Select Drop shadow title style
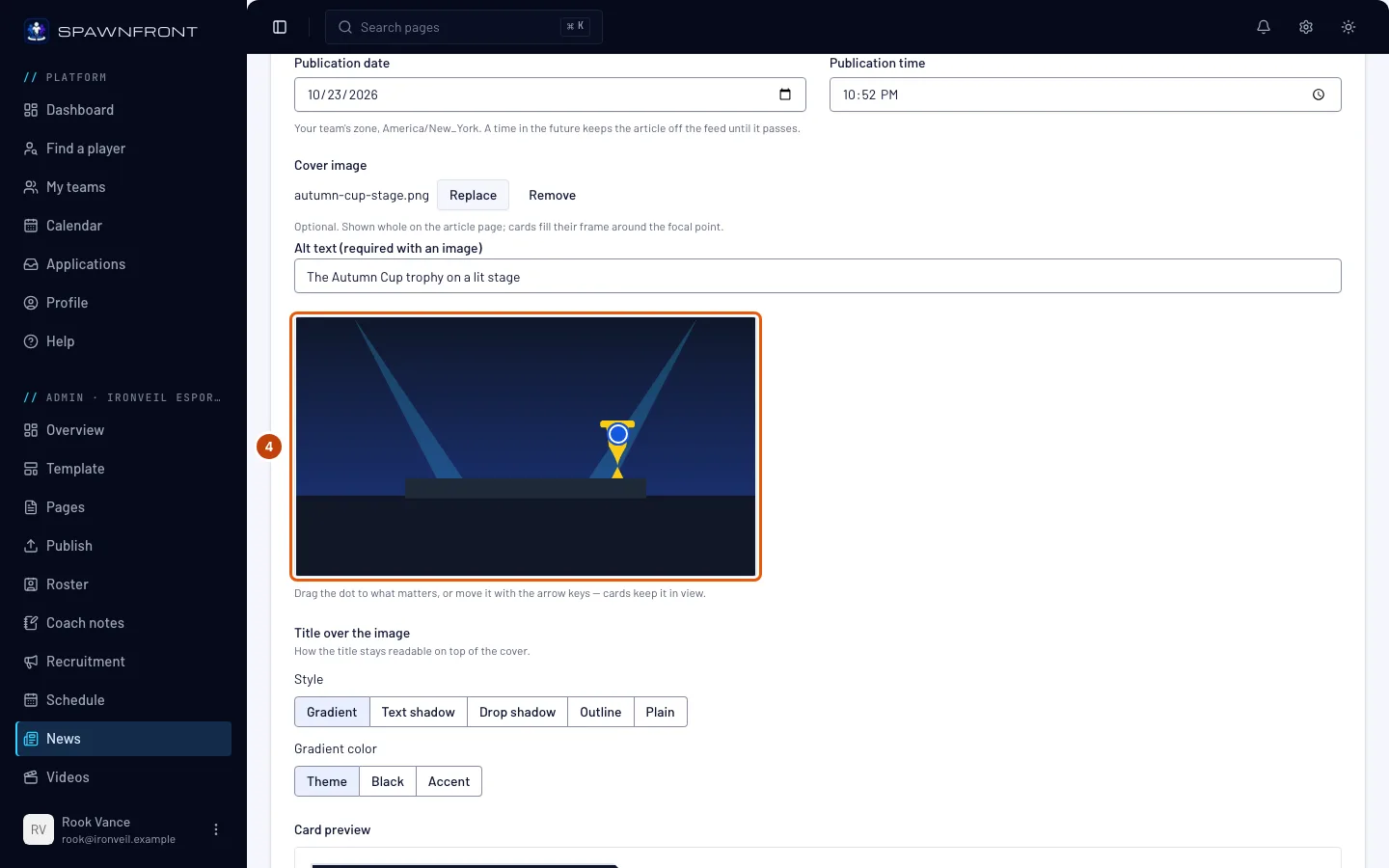This screenshot has width=1389, height=868. coord(517,712)
